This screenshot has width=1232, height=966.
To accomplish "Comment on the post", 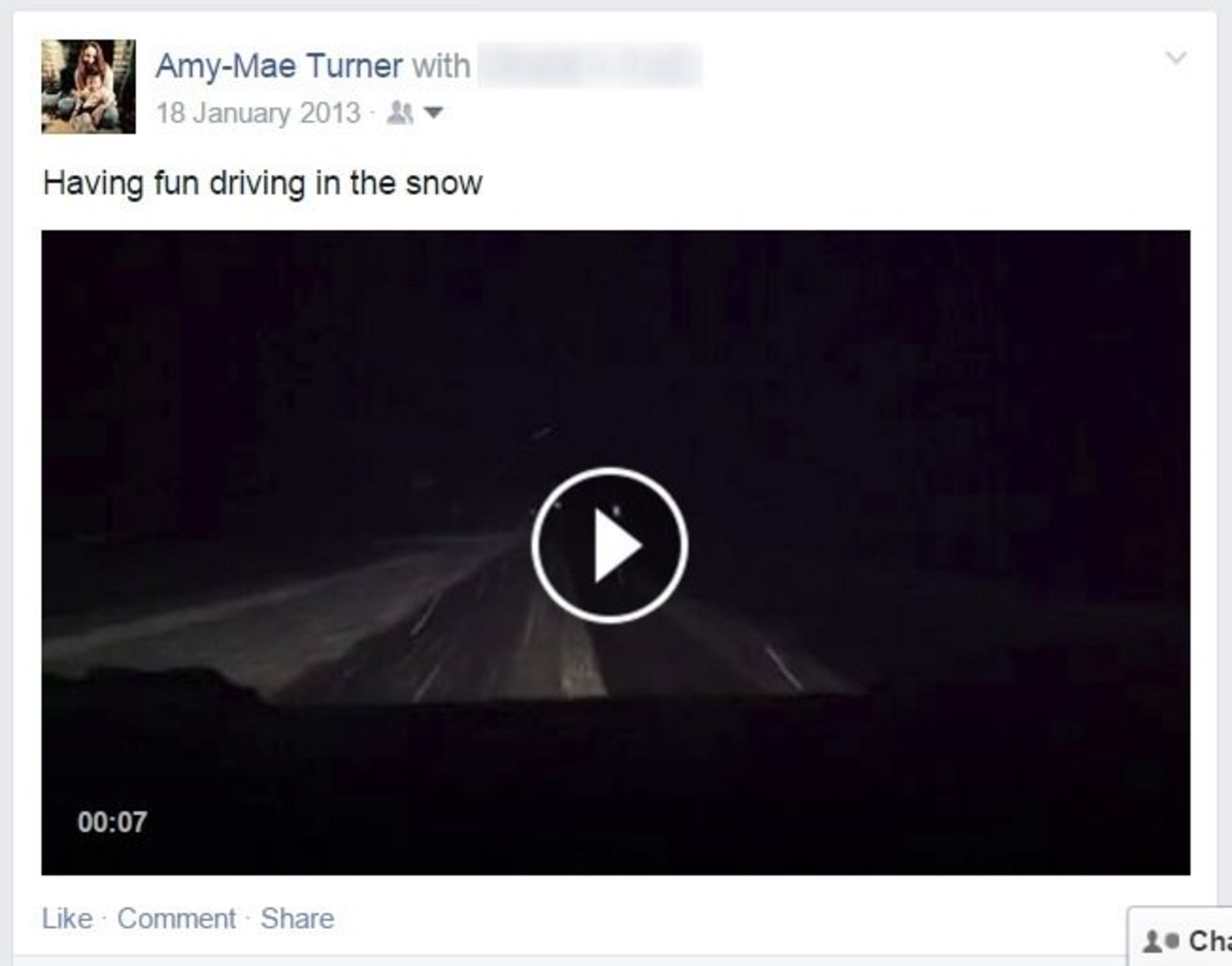I will (176, 919).
